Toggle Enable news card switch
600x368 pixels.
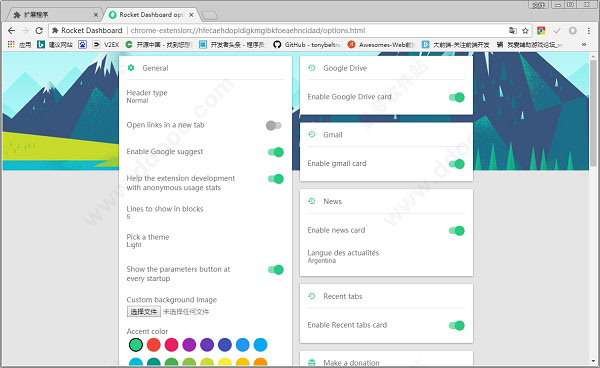(457, 230)
